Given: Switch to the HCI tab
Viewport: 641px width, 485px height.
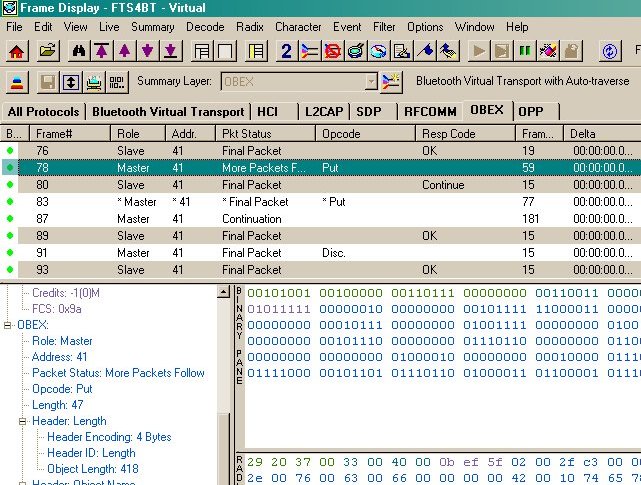Looking at the screenshot, I should click(275, 112).
